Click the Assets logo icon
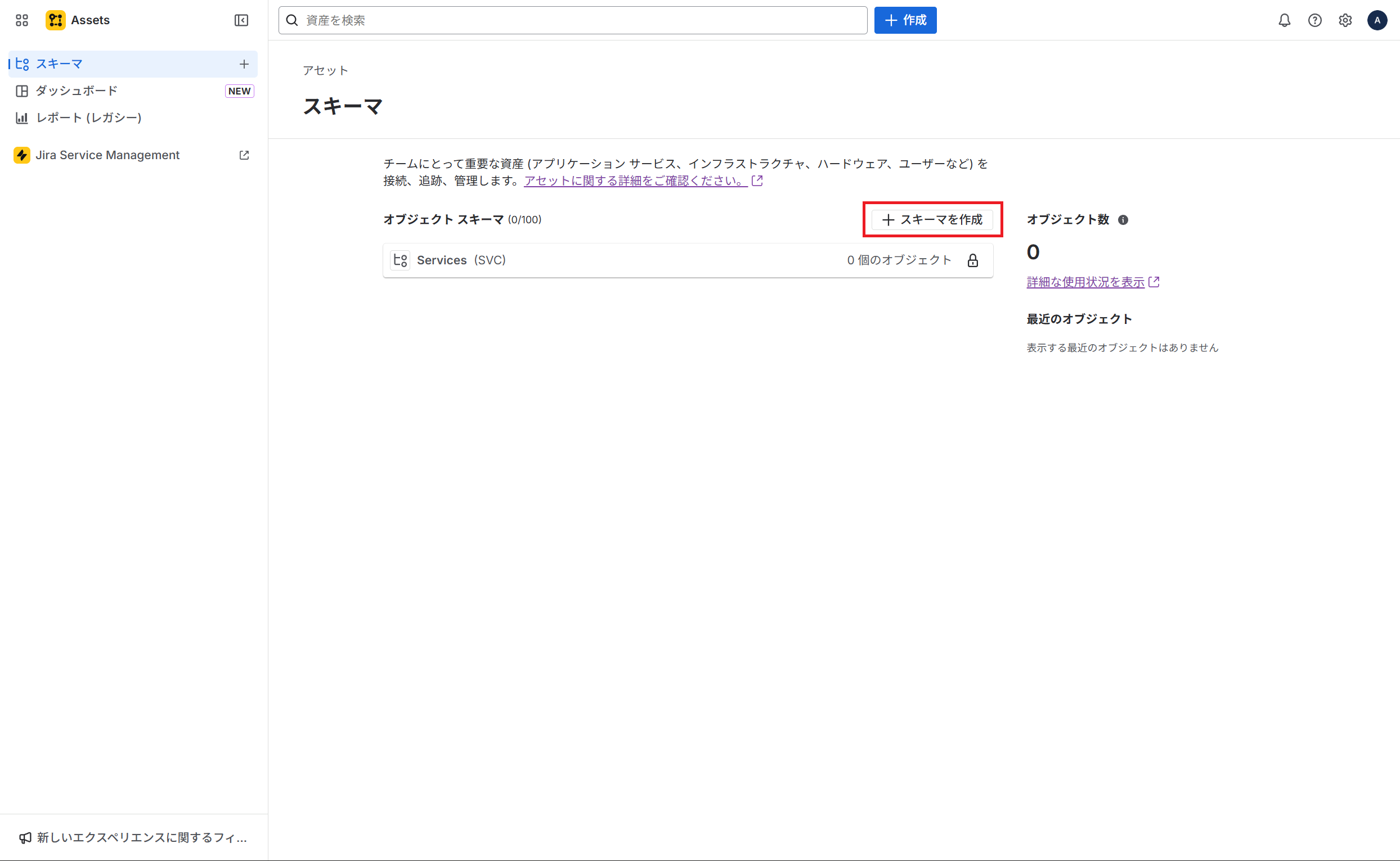 coord(55,20)
